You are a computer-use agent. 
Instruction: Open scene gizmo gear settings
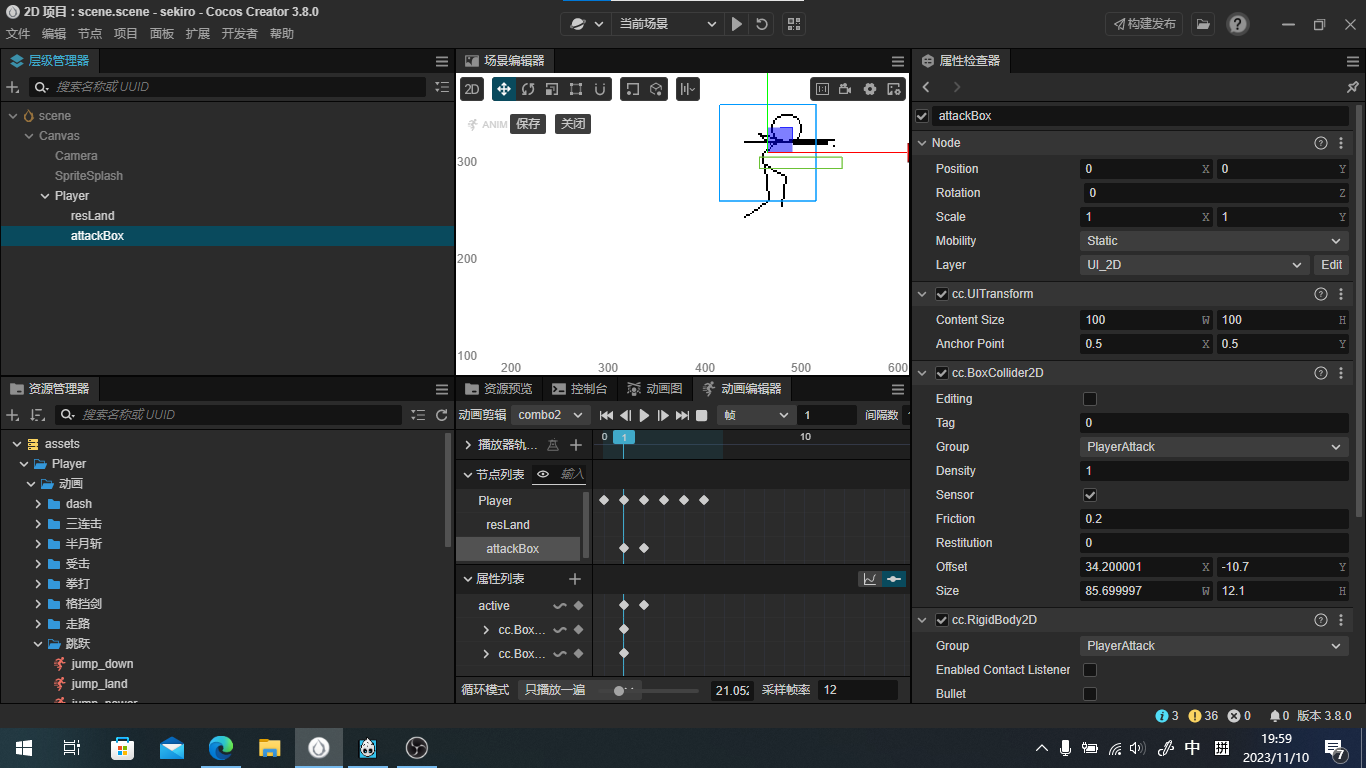[x=869, y=89]
